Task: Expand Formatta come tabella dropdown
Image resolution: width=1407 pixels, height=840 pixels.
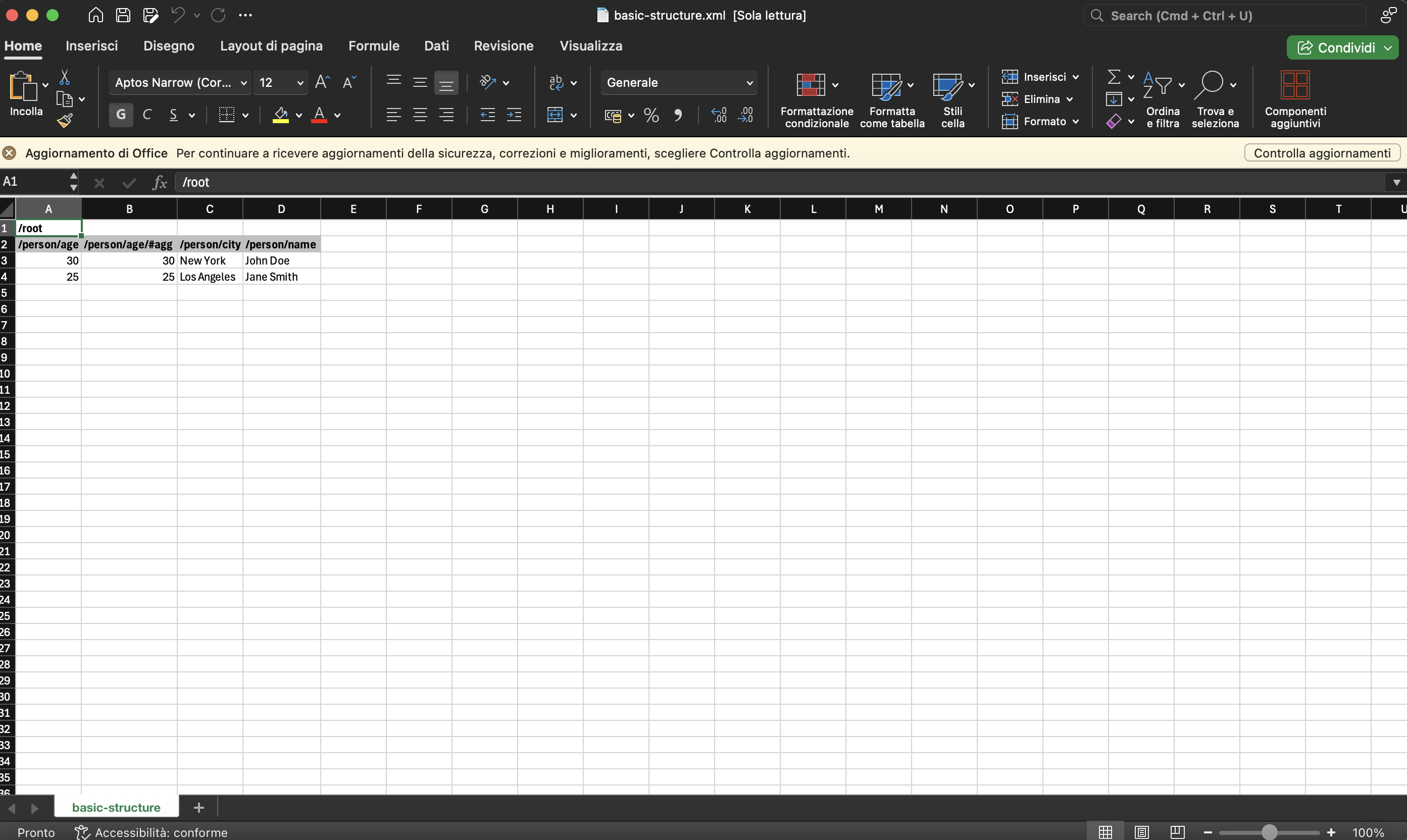Action: pyautogui.click(x=911, y=85)
